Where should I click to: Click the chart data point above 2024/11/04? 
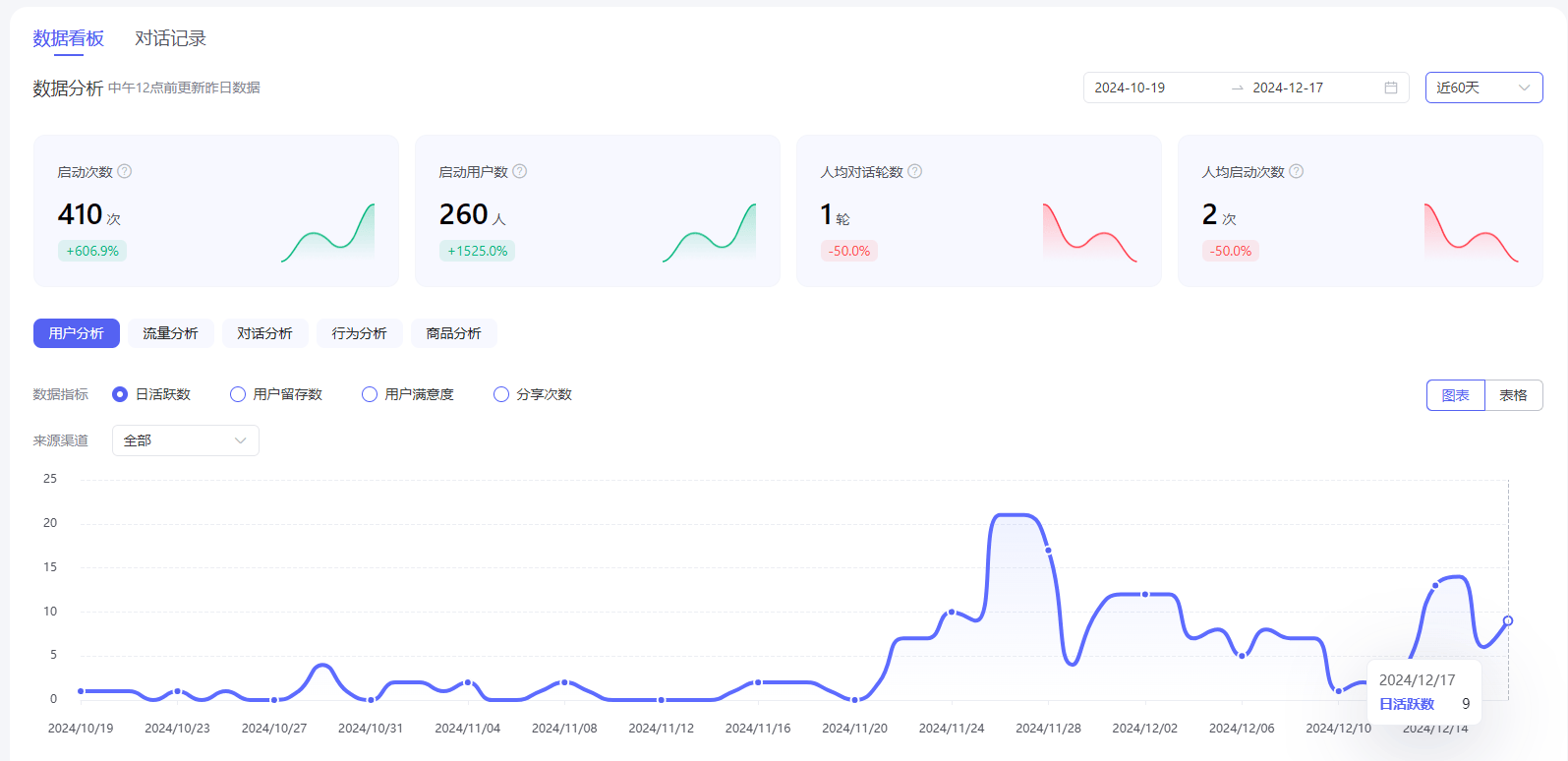[x=468, y=682]
